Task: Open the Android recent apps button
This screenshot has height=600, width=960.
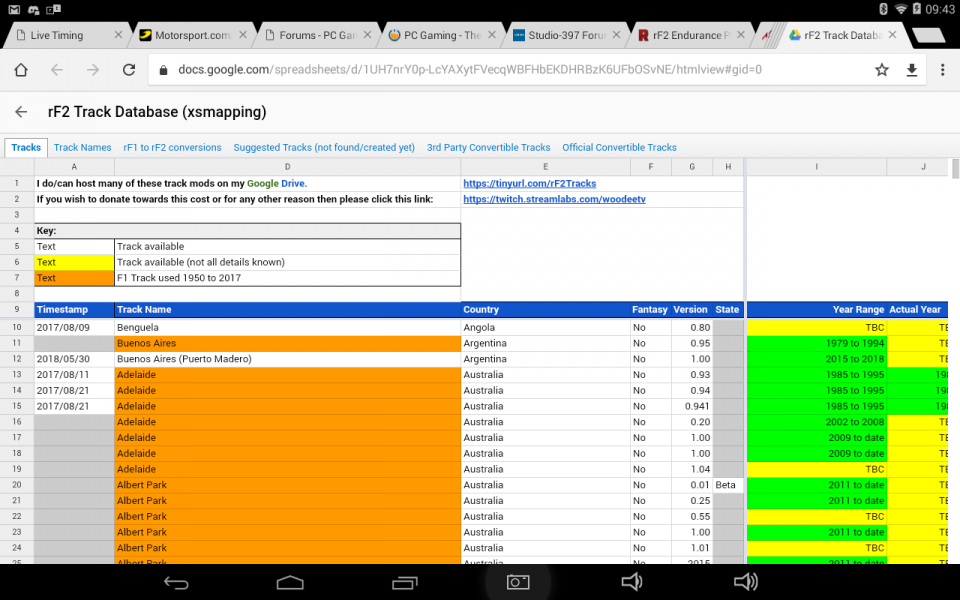Action: click(405, 583)
